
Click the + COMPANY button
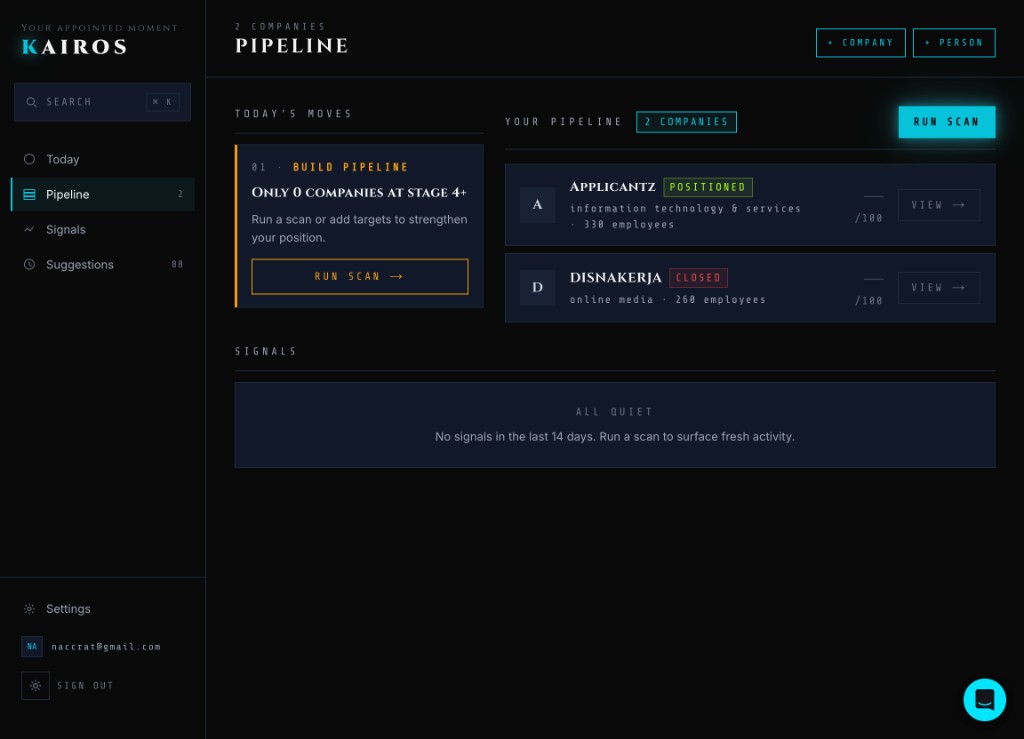pyautogui.click(x=861, y=42)
